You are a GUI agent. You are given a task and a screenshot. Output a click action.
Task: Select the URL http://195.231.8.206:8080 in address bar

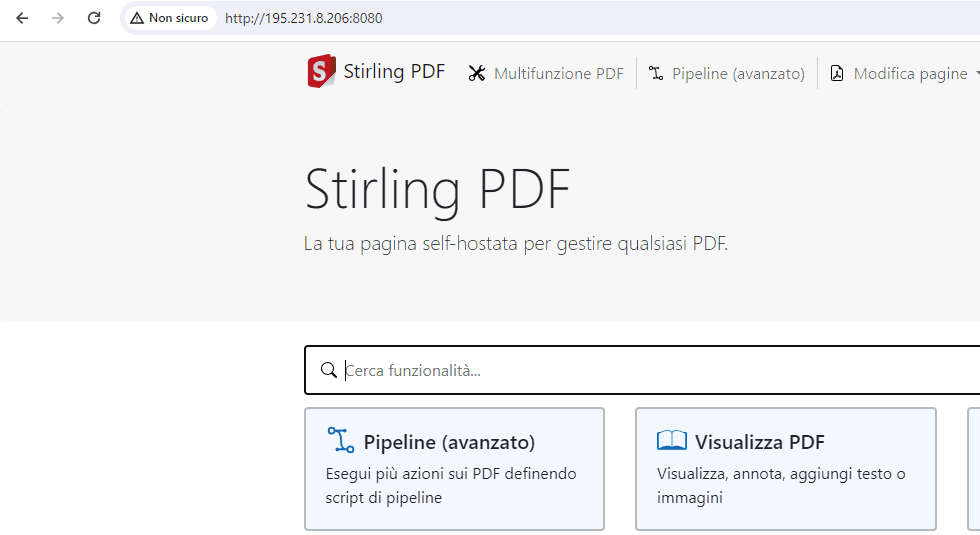[304, 18]
